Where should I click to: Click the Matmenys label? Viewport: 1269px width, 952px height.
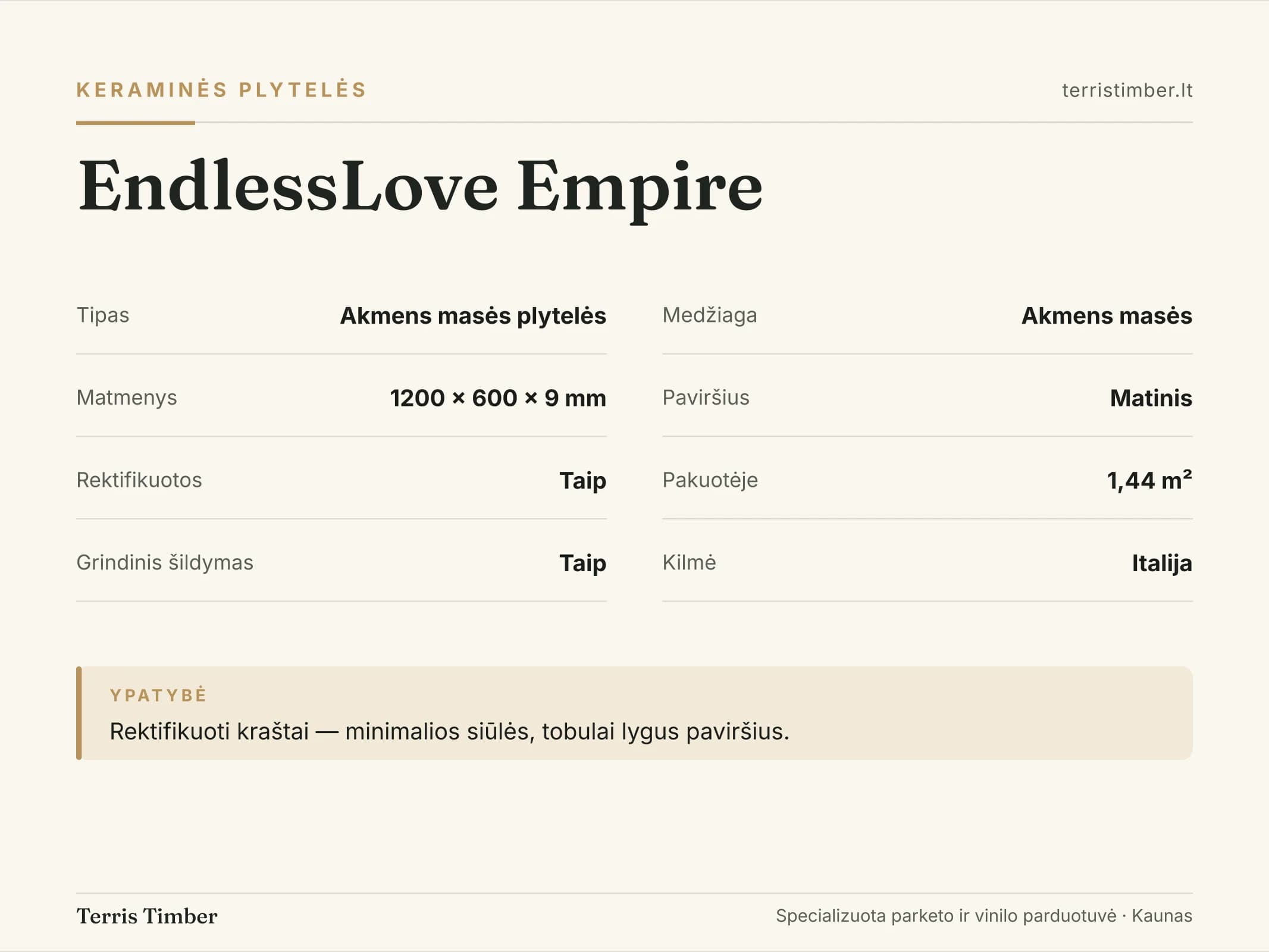[x=127, y=397]
